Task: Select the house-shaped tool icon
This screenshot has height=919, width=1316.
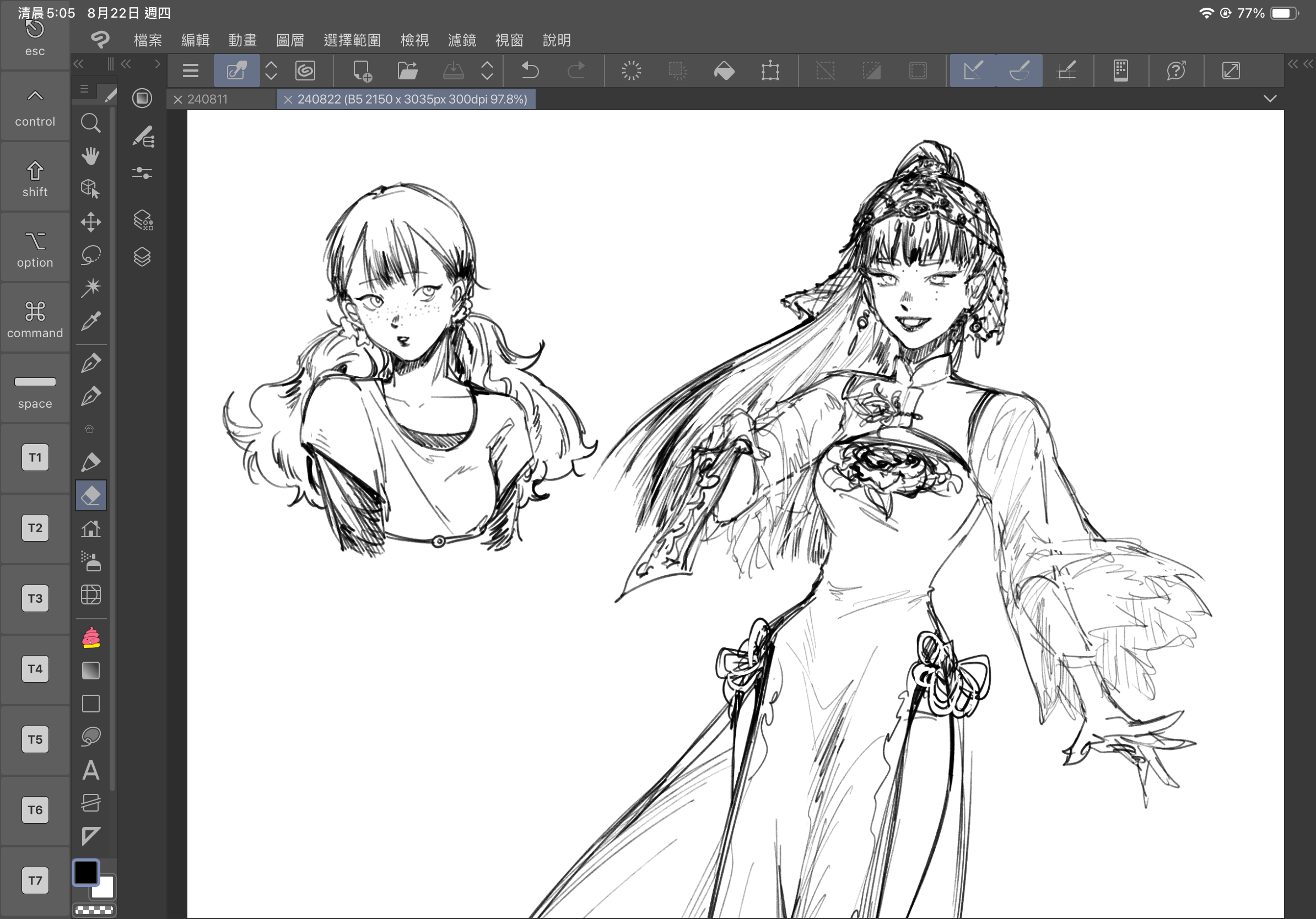Action: point(90,528)
